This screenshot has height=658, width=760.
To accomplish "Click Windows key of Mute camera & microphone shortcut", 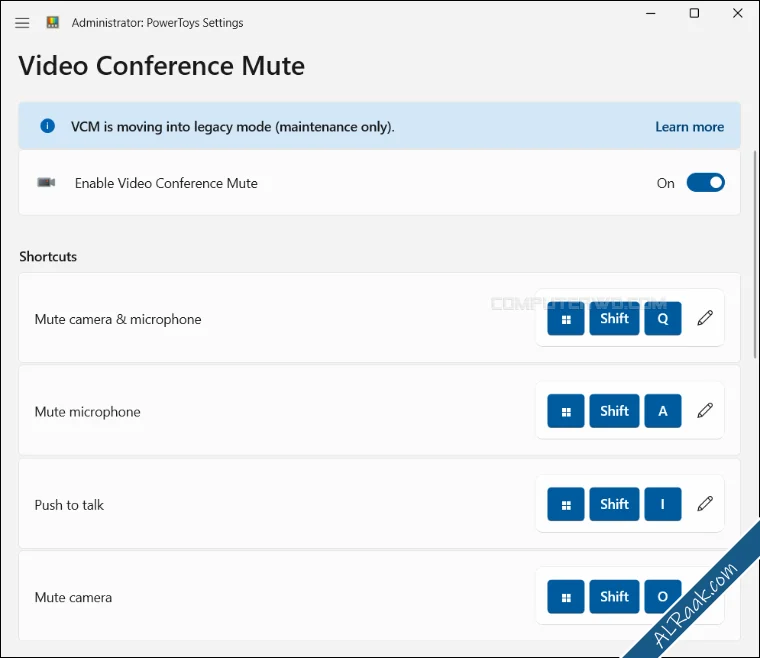I will pyautogui.click(x=566, y=318).
